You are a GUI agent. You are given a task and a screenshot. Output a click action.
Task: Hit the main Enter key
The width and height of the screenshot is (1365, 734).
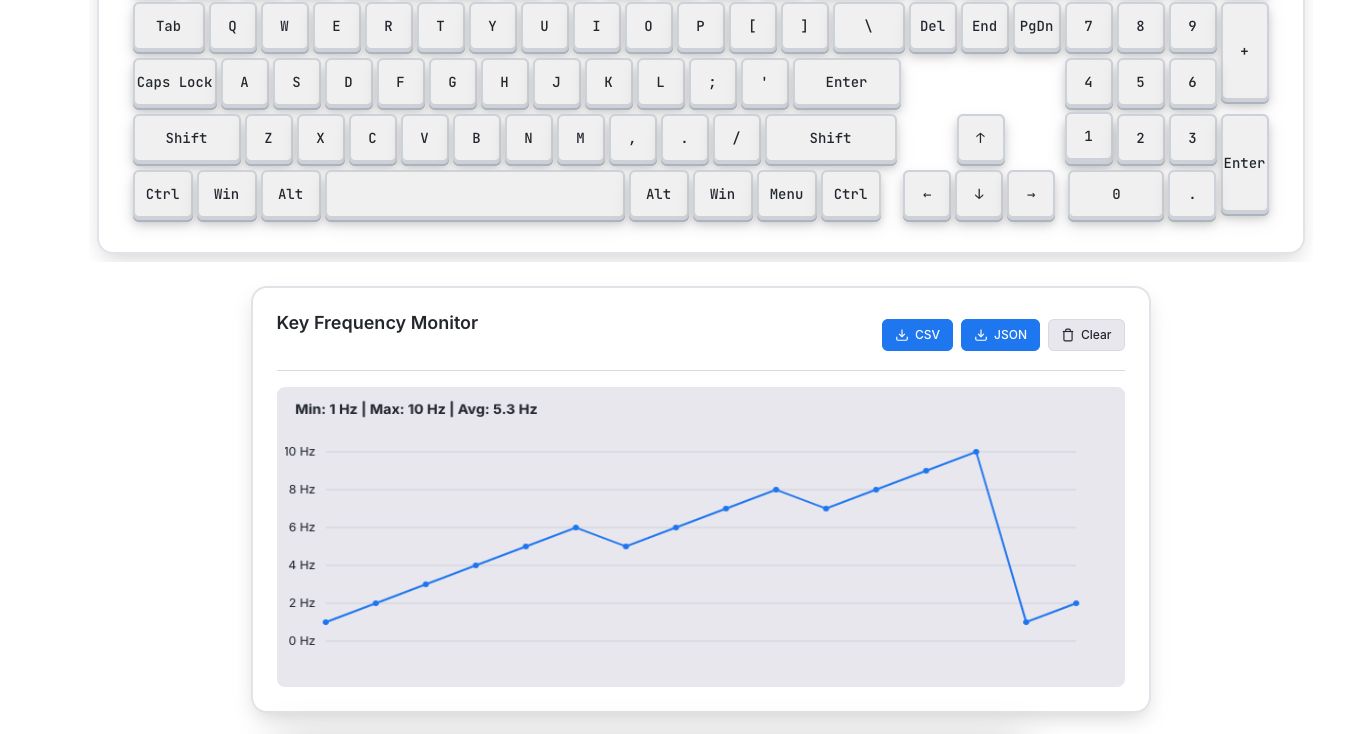pyautogui.click(x=846, y=83)
